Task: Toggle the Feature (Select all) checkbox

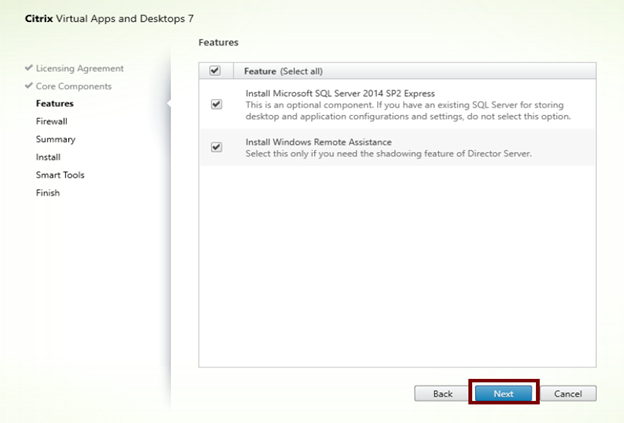Action: pos(215,71)
